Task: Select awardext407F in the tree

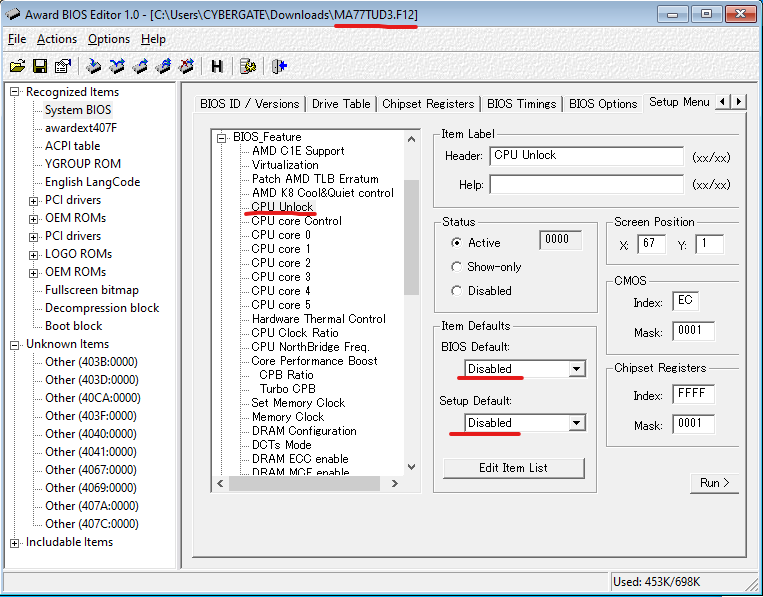Action: [81, 128]
